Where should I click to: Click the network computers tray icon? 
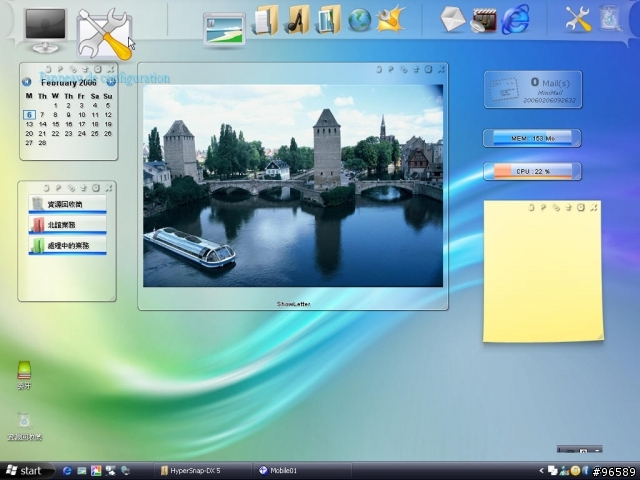[x=553, y=471]
